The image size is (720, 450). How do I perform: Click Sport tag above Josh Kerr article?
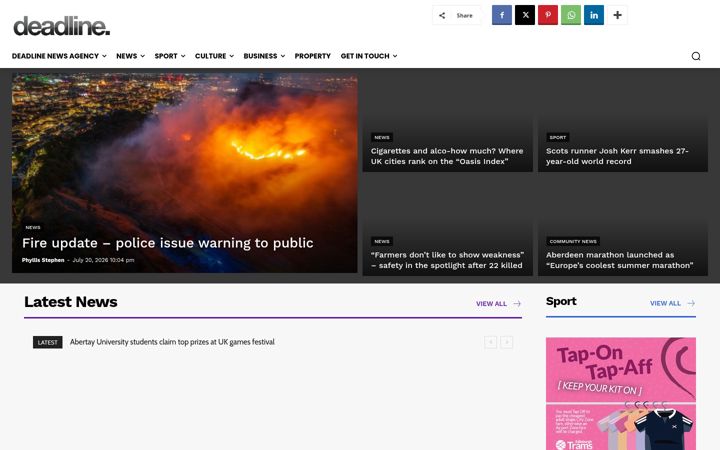coord(558,137)
